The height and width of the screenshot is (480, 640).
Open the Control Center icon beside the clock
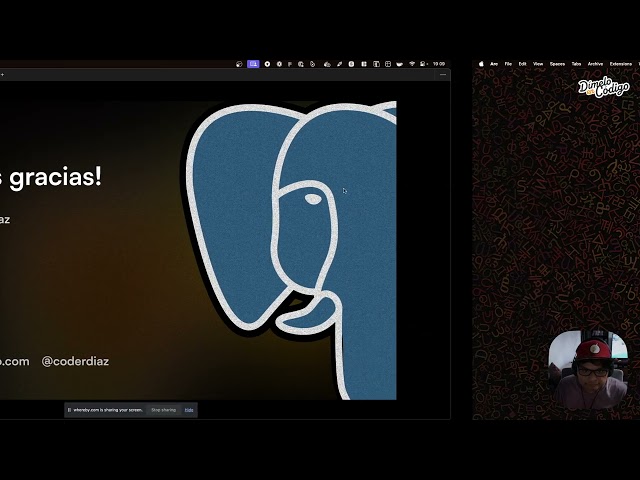click(x=424, y=64)
